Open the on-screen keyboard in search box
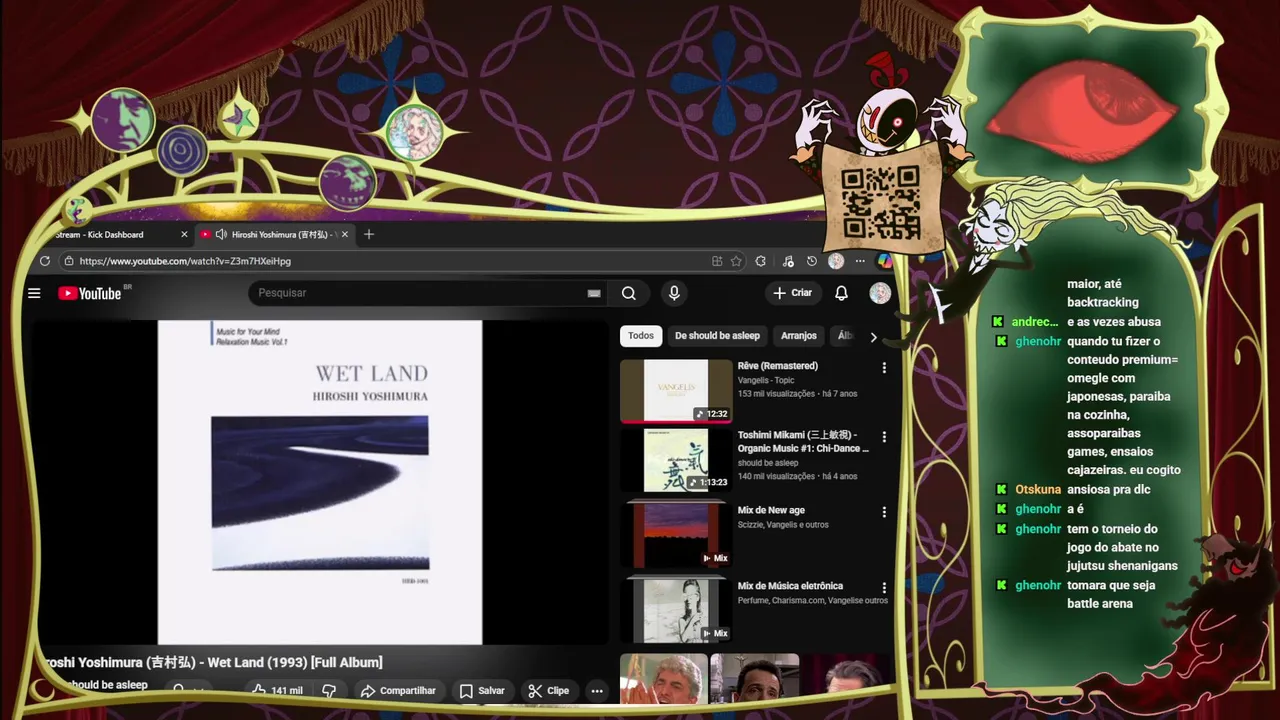This screenshot has height=720, width=1280. coord(594,293)
